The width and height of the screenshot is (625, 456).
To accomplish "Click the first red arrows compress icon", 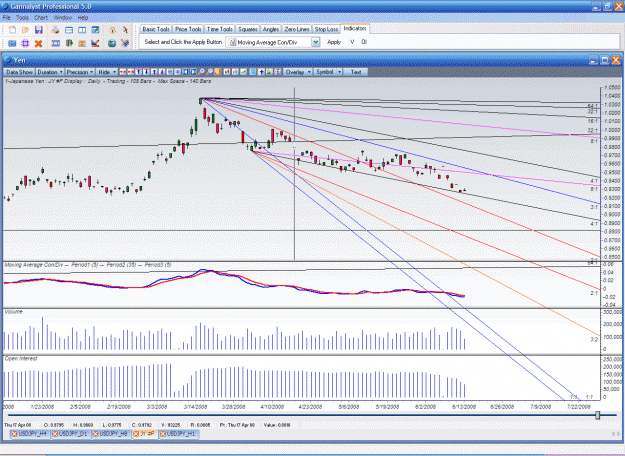I will [123, 72].
